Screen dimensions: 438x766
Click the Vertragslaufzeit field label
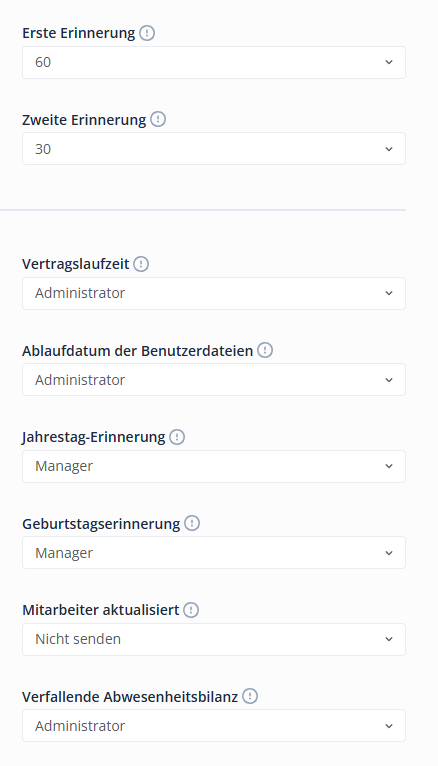(x=76, y=264)
